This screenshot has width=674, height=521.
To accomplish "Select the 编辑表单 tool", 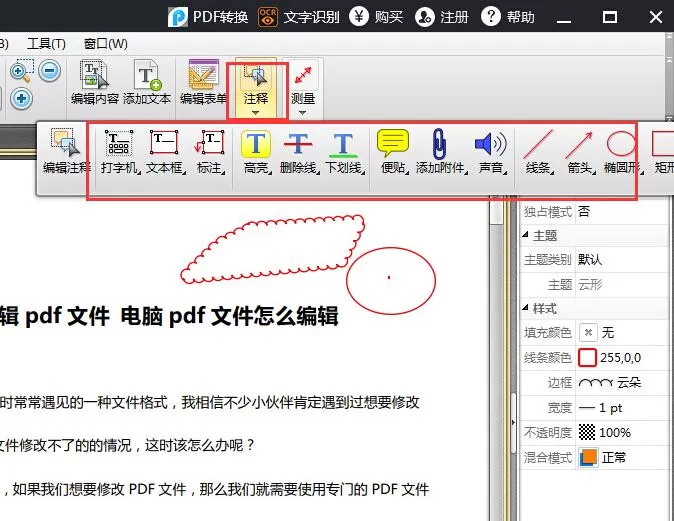I will (203, 83).
